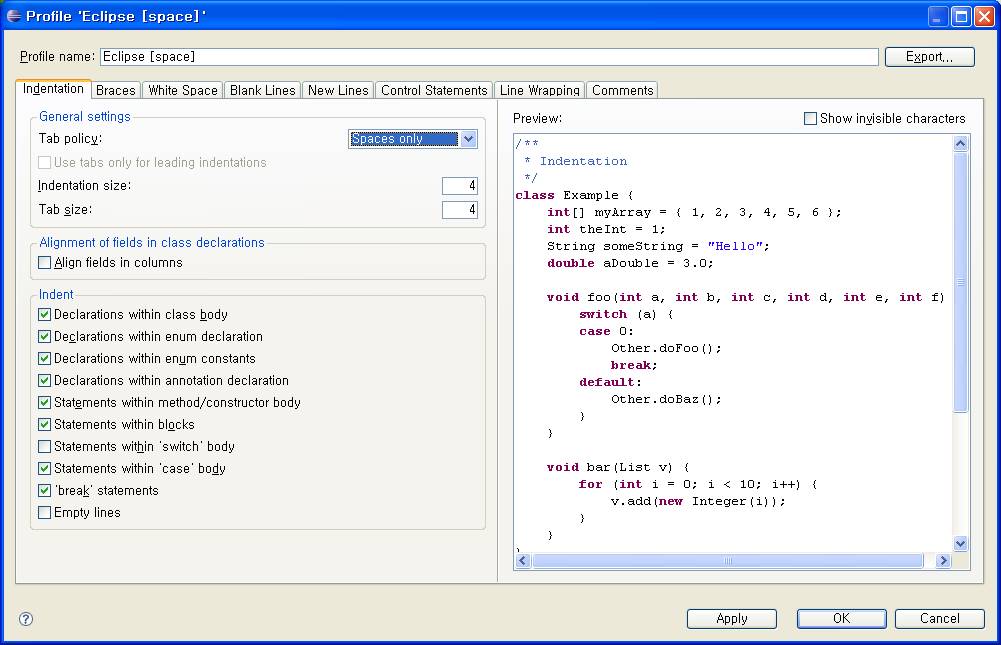This screenshot has width=1001, height=645.
Task: Click the 'v.add(new Integer(i));' preview line
Action: coord(698,501)
